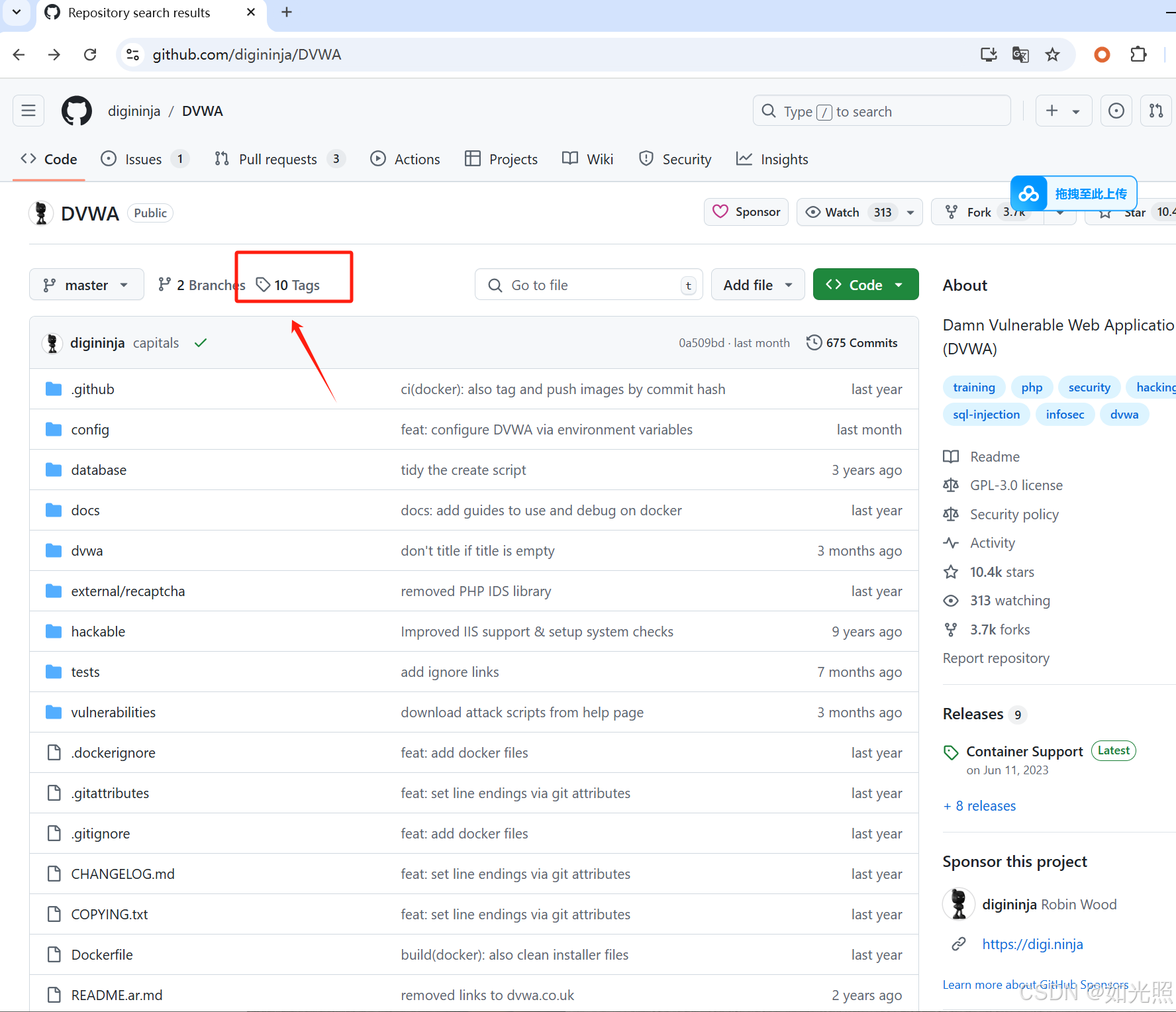Open the README.ar.md file

[117, 995]
